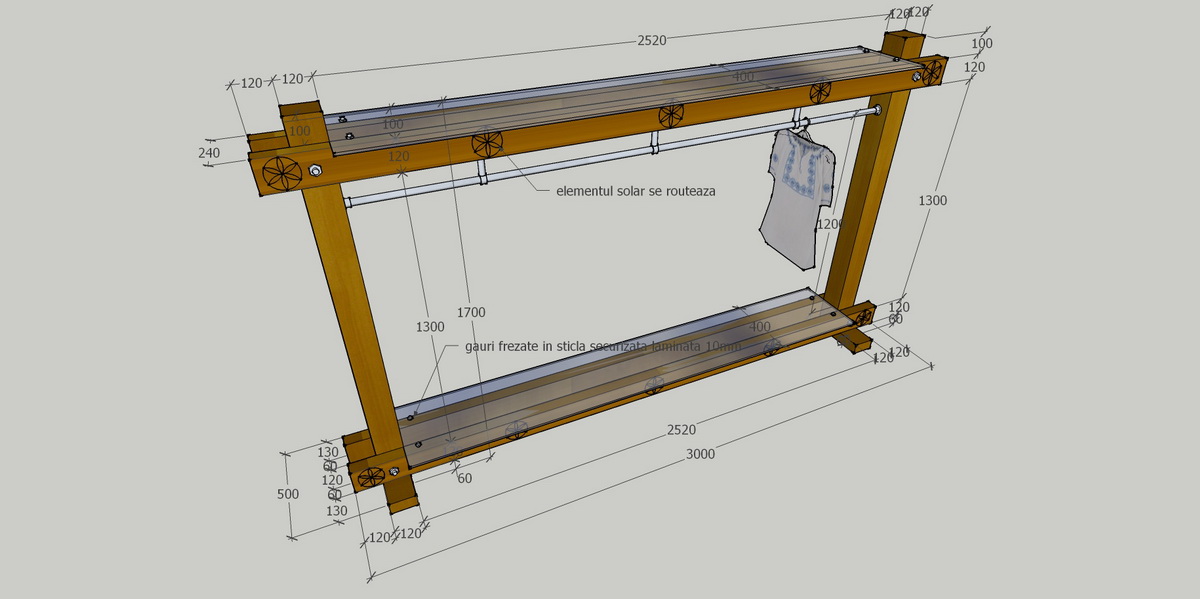Click the 500 dimension label
Viewport: 1200px width, 599px height.
tap(289, 494)
